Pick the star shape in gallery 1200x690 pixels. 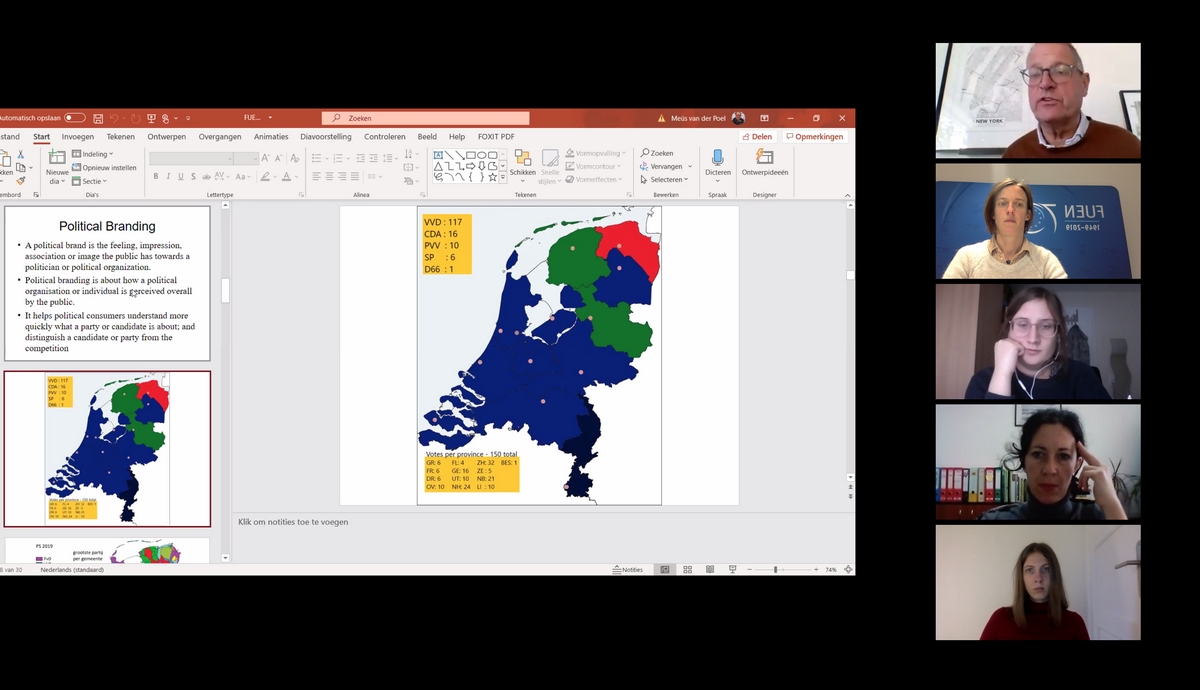point(492,177)
